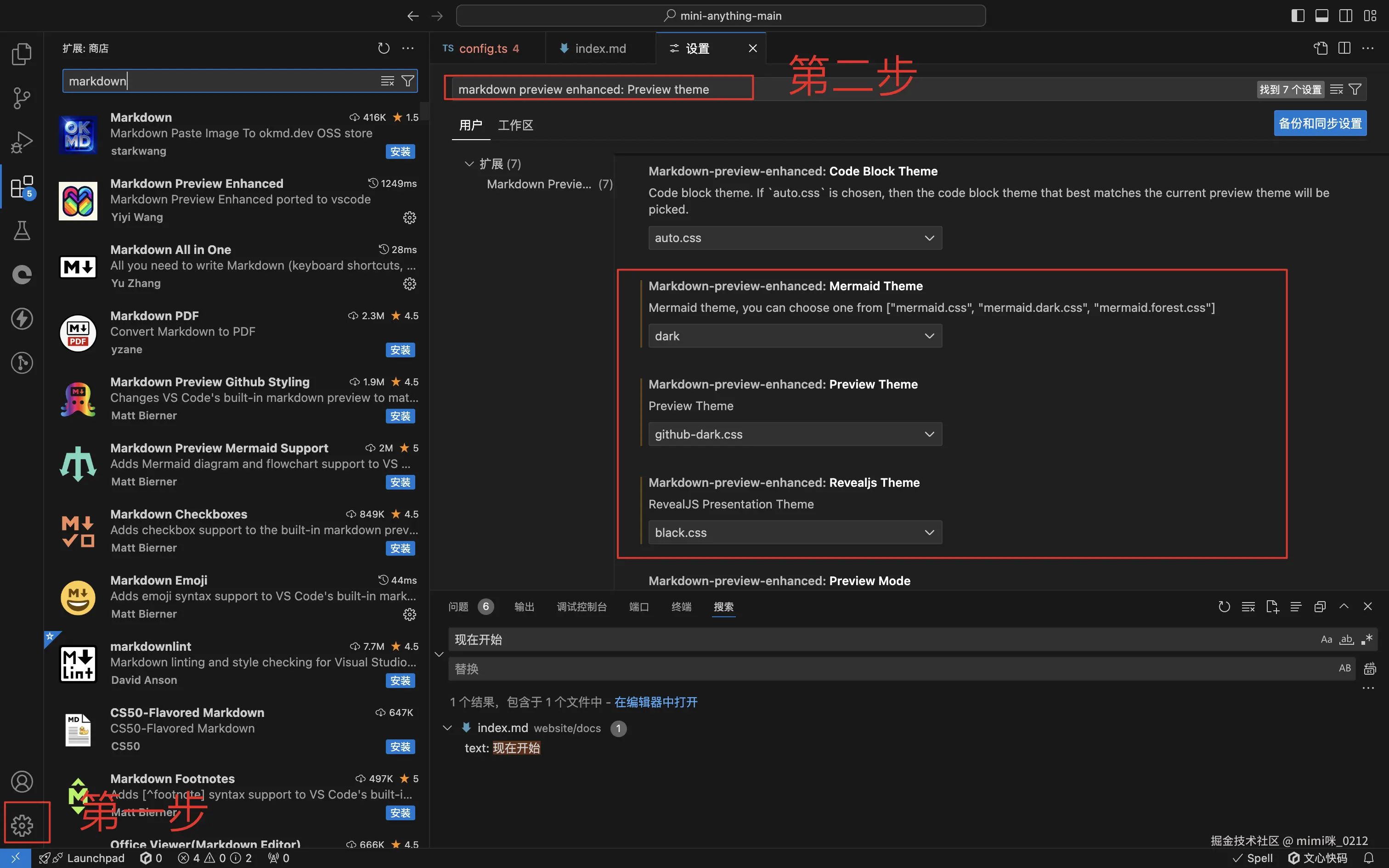Image resolution: width=1389 pixels, height=868 pixels.
Task: Collapse the 扩展 (7) tree section
Action: pos(469,164)
